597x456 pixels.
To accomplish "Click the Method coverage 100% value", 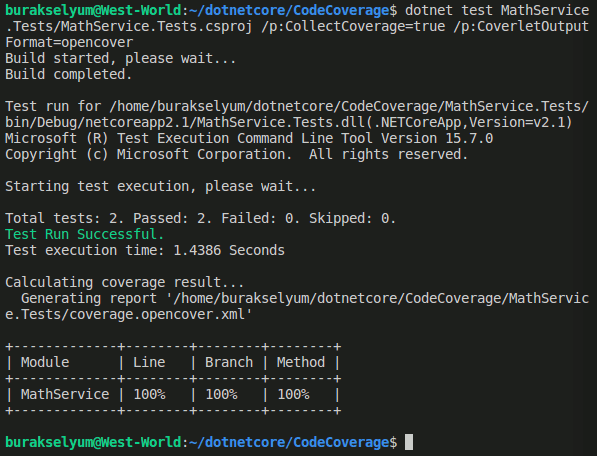I will (293, 394).
